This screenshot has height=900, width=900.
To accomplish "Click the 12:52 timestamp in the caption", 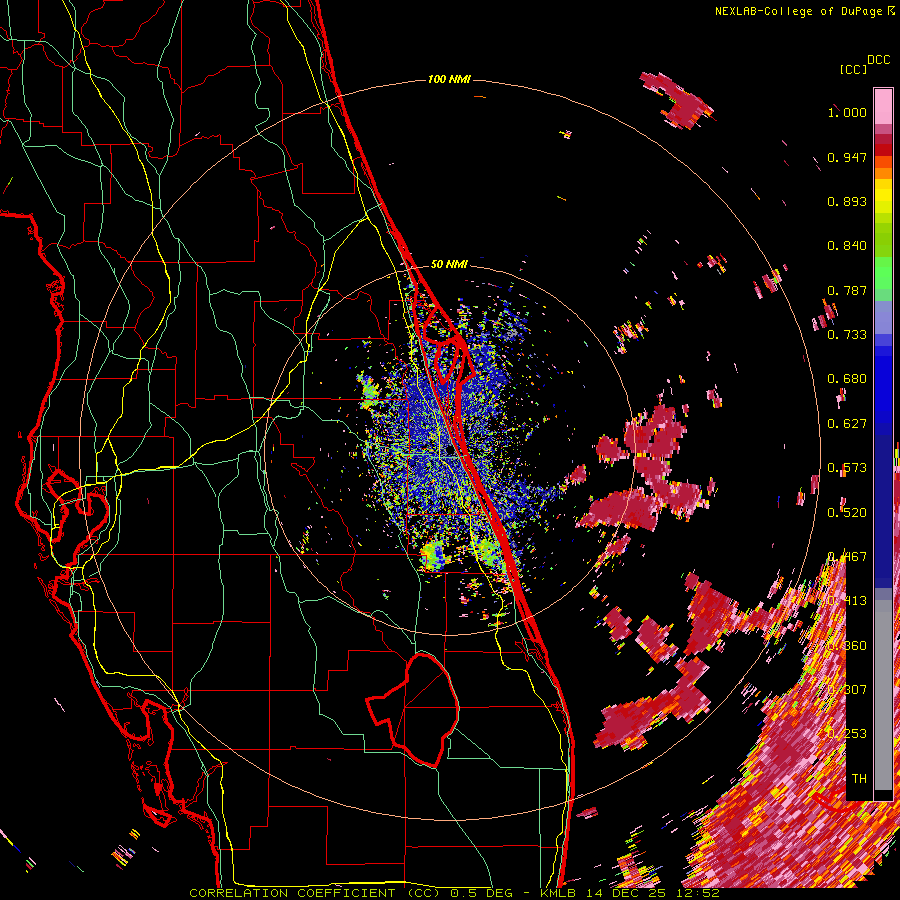I will coord(699,893).
